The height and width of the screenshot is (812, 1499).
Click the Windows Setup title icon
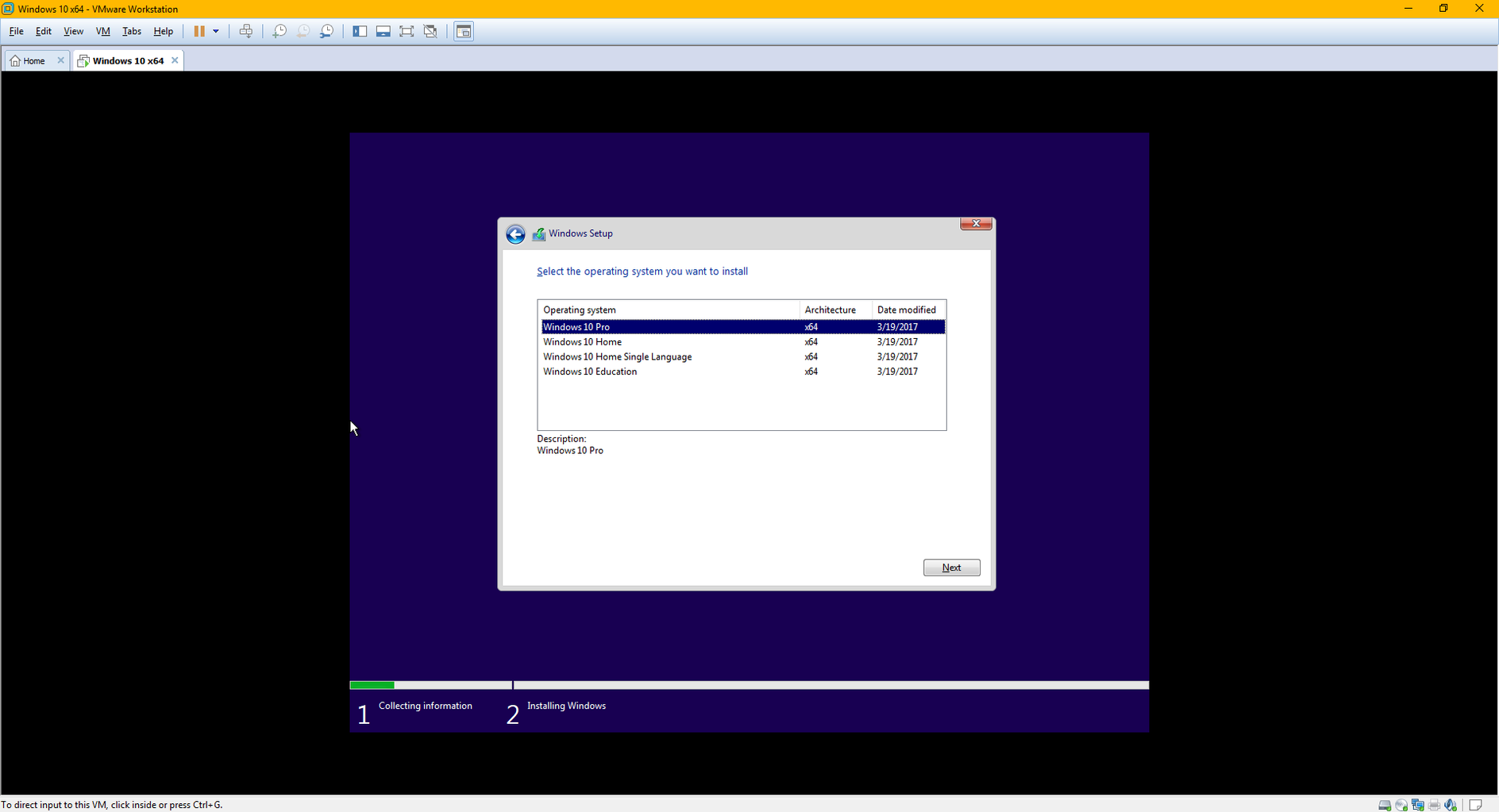click(539, 234)
